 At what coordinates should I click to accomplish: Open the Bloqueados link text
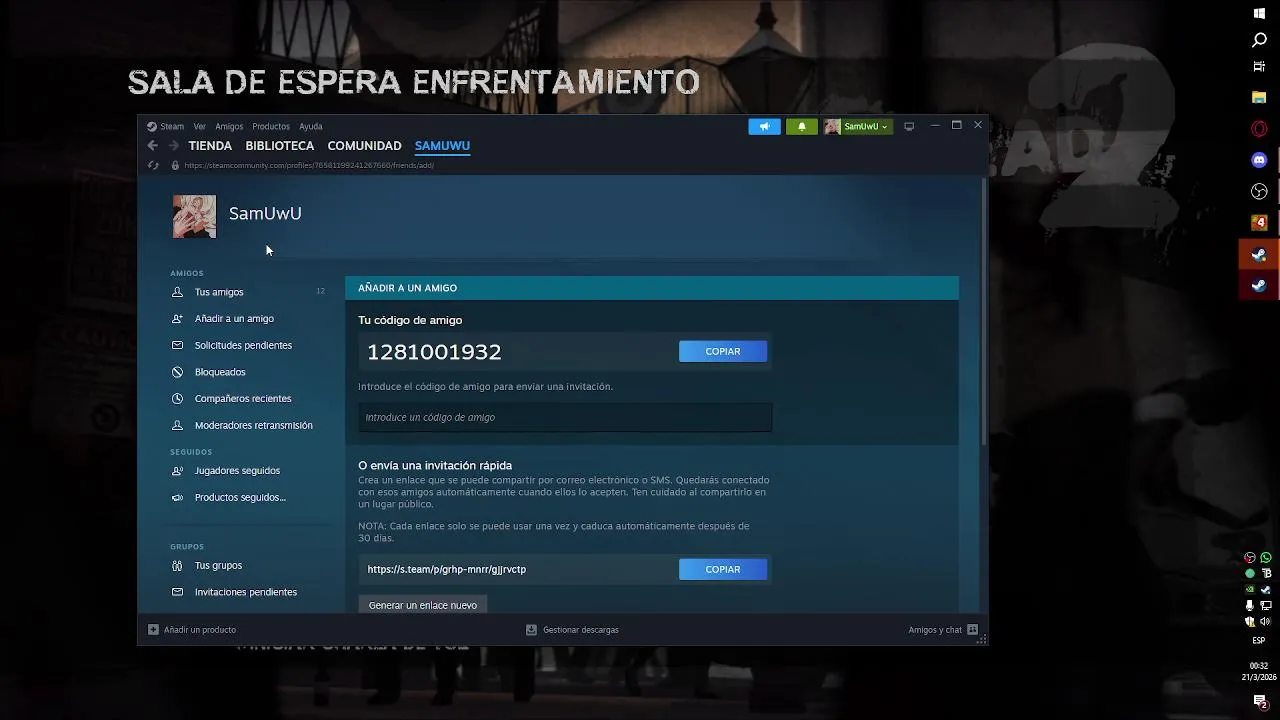tap(220, 372)
